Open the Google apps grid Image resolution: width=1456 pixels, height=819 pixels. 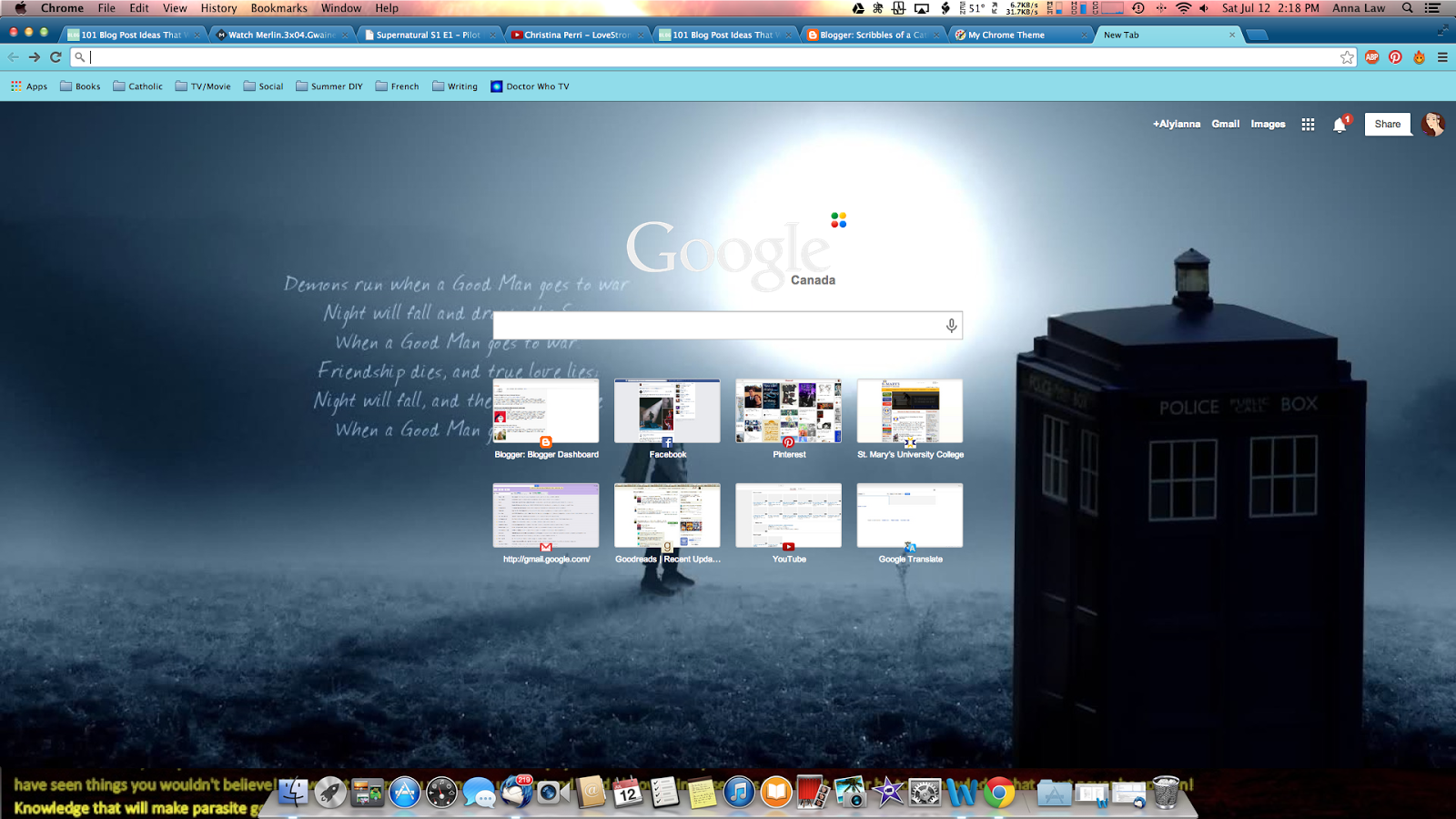[x=1308, y=125]
